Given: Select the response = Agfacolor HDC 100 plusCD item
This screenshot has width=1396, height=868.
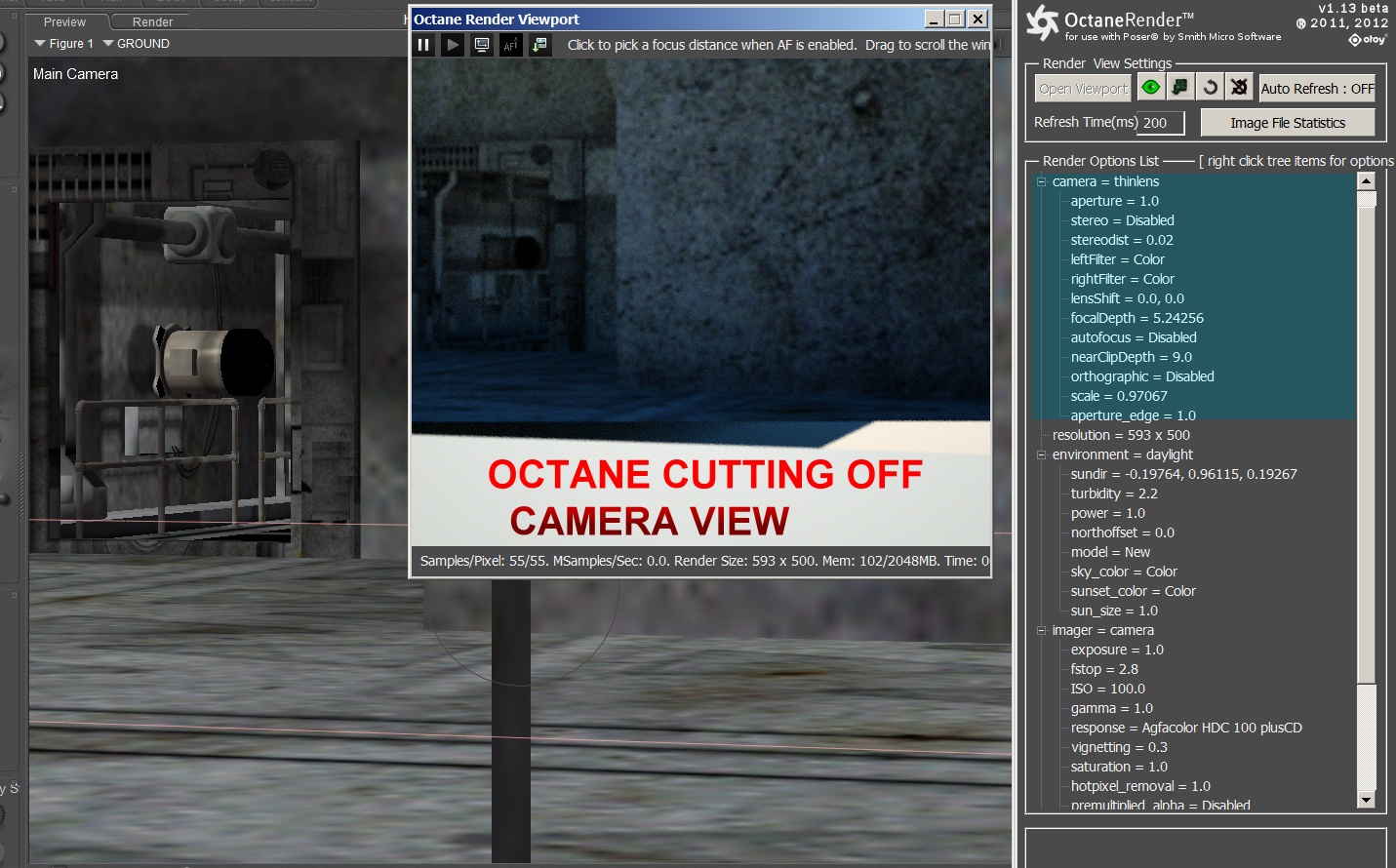Looking at the screenshot, I should pyautogui.click(x=1186, y=728).
